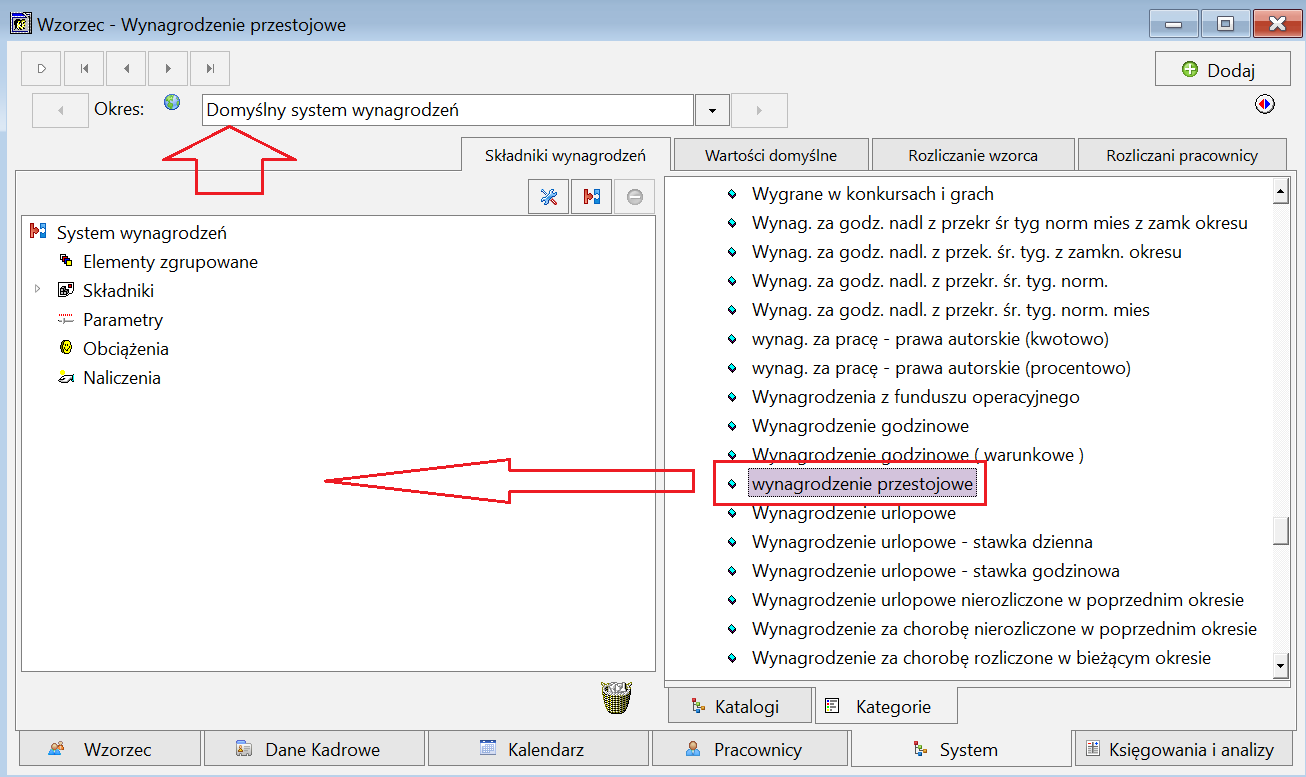
Task: Select Wynag. za godz. nadl. z przek. śr. tyg. z zamkn. okresu
Action: tap(966, 252)
